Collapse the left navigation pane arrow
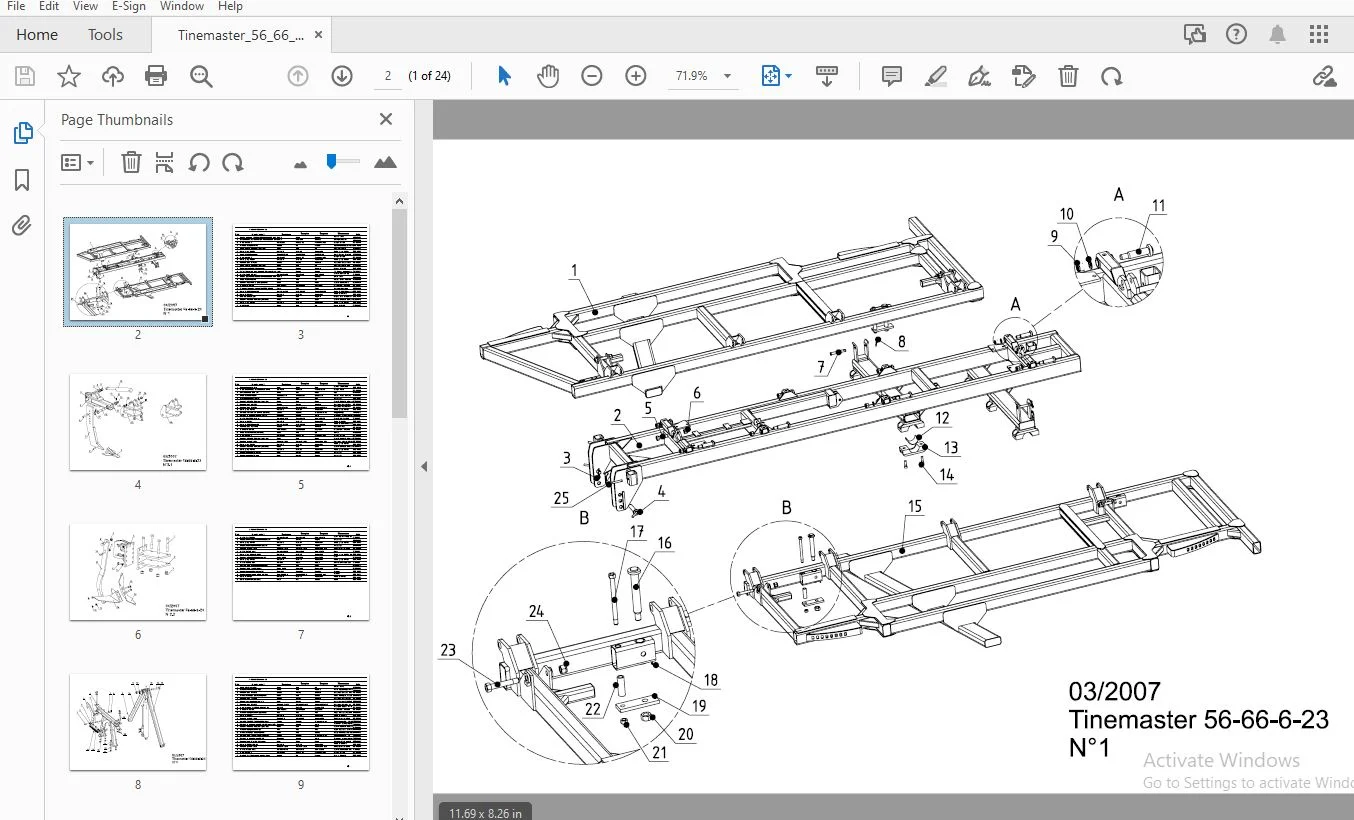 coord(424,466)
